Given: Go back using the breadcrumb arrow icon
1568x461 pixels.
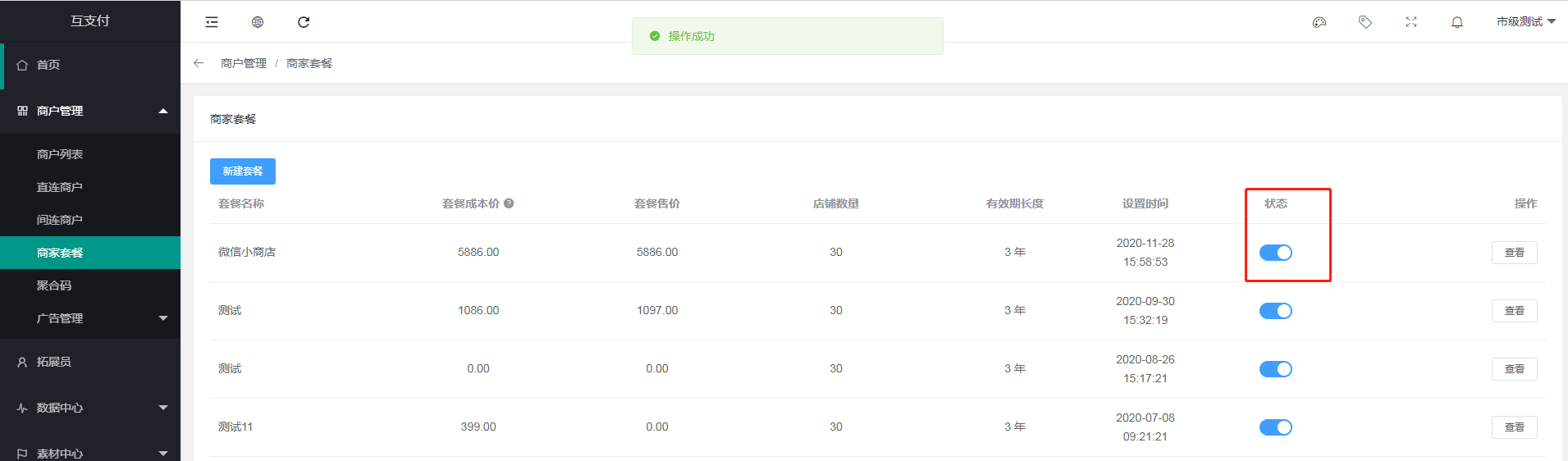Looking at the screenshot, I should pos(199,63).
